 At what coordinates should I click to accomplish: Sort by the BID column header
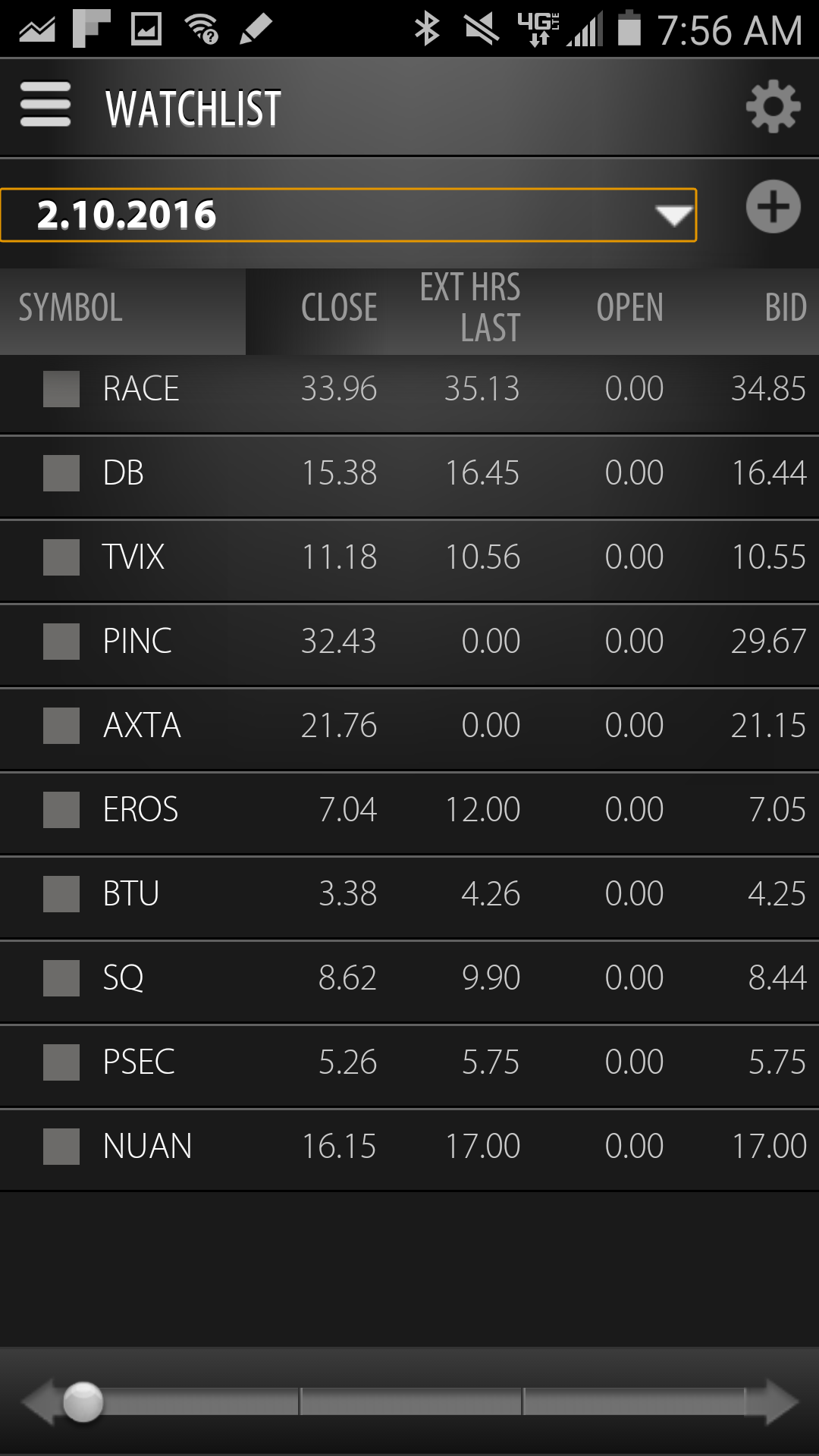coord(785,308)
